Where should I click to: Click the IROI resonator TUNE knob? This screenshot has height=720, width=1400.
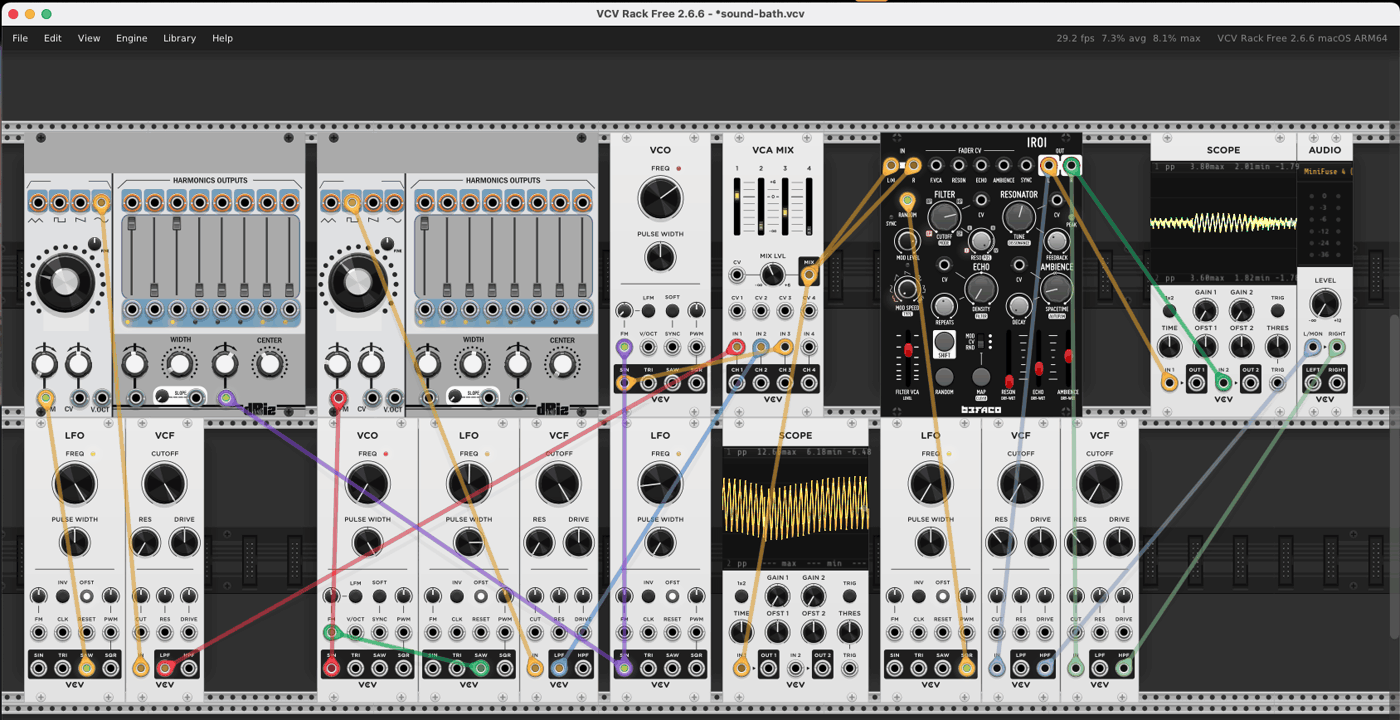1019,216
